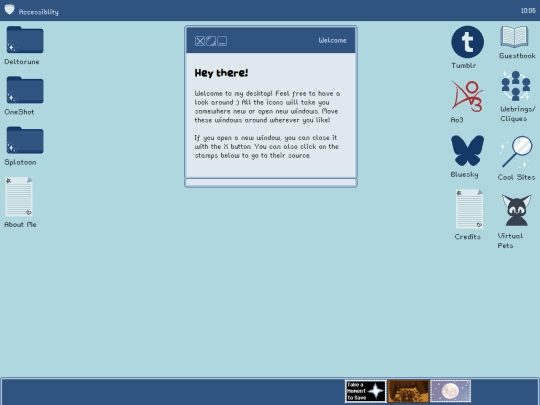Open the Guestbook book icon

(514, 37)
